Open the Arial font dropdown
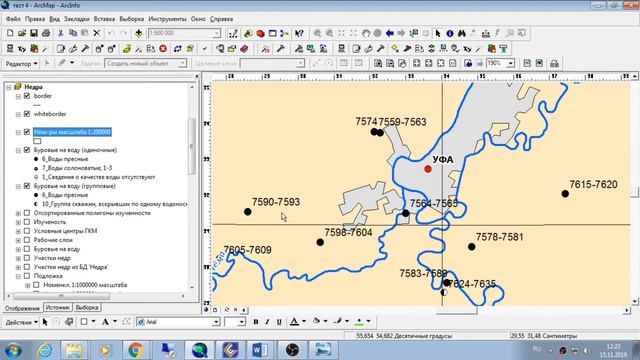Viewport: 640px width, 360px height. point(216,322)
